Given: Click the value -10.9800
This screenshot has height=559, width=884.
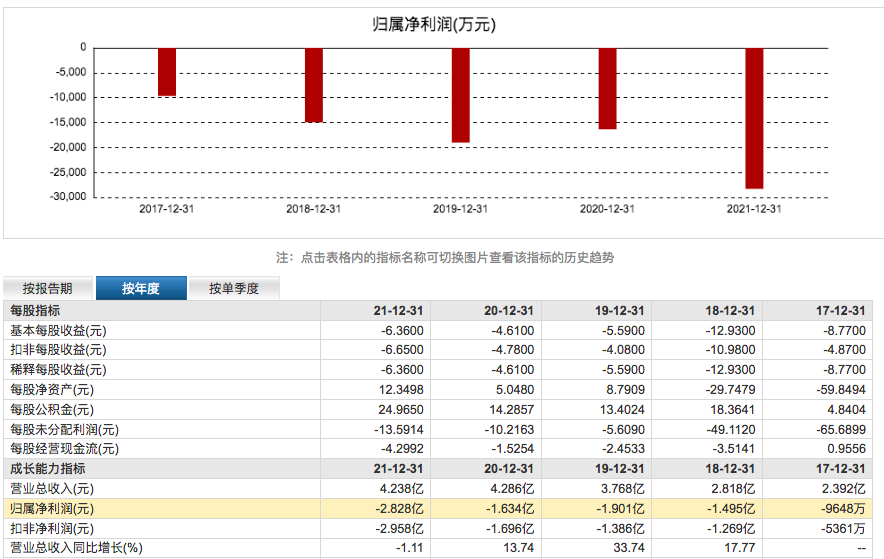Looking at the screenshot, I should [730, 349].
